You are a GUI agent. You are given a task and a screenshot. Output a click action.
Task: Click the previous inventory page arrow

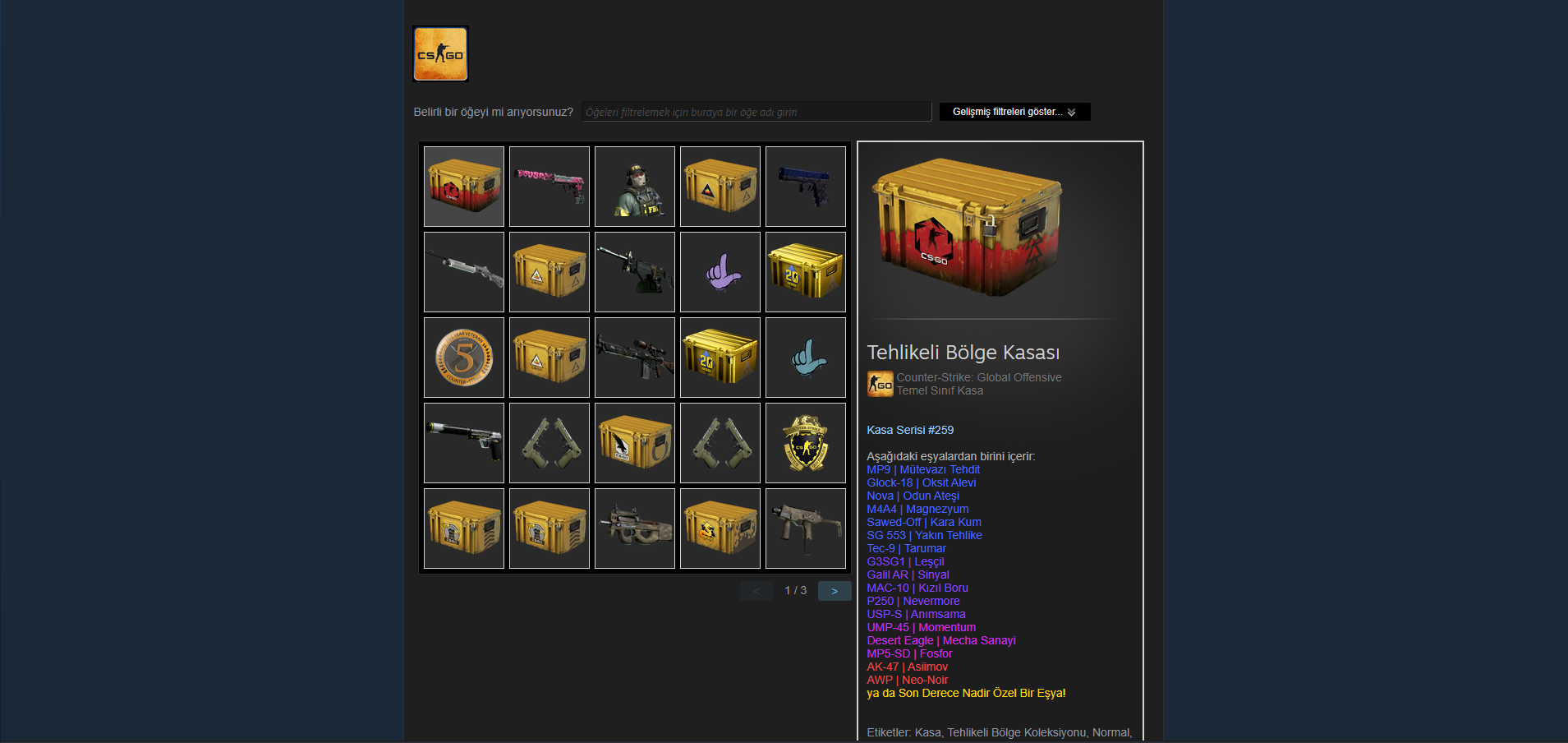pos(756,591)
